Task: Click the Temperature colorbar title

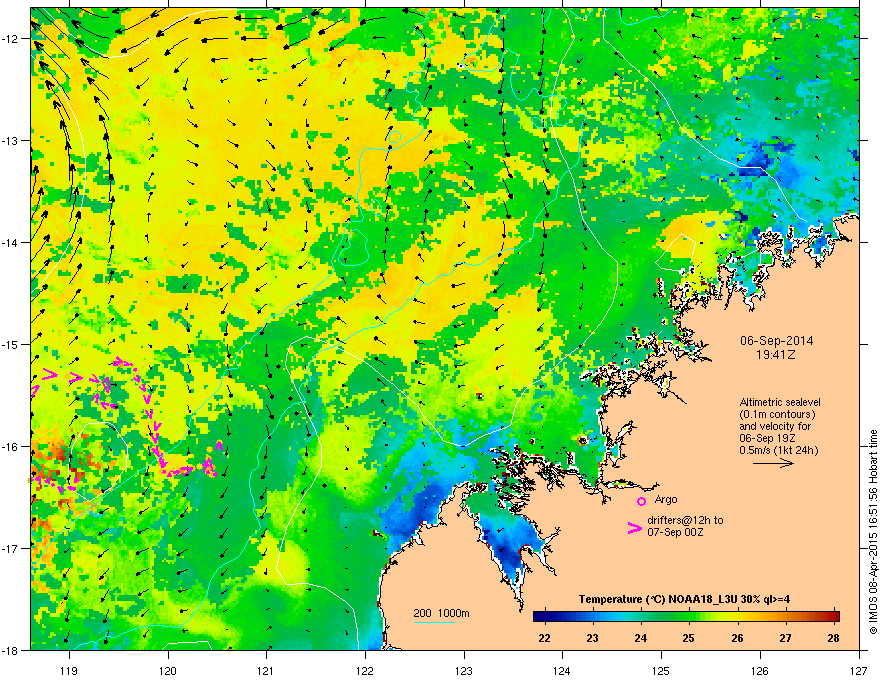Action: click(684, 599)
